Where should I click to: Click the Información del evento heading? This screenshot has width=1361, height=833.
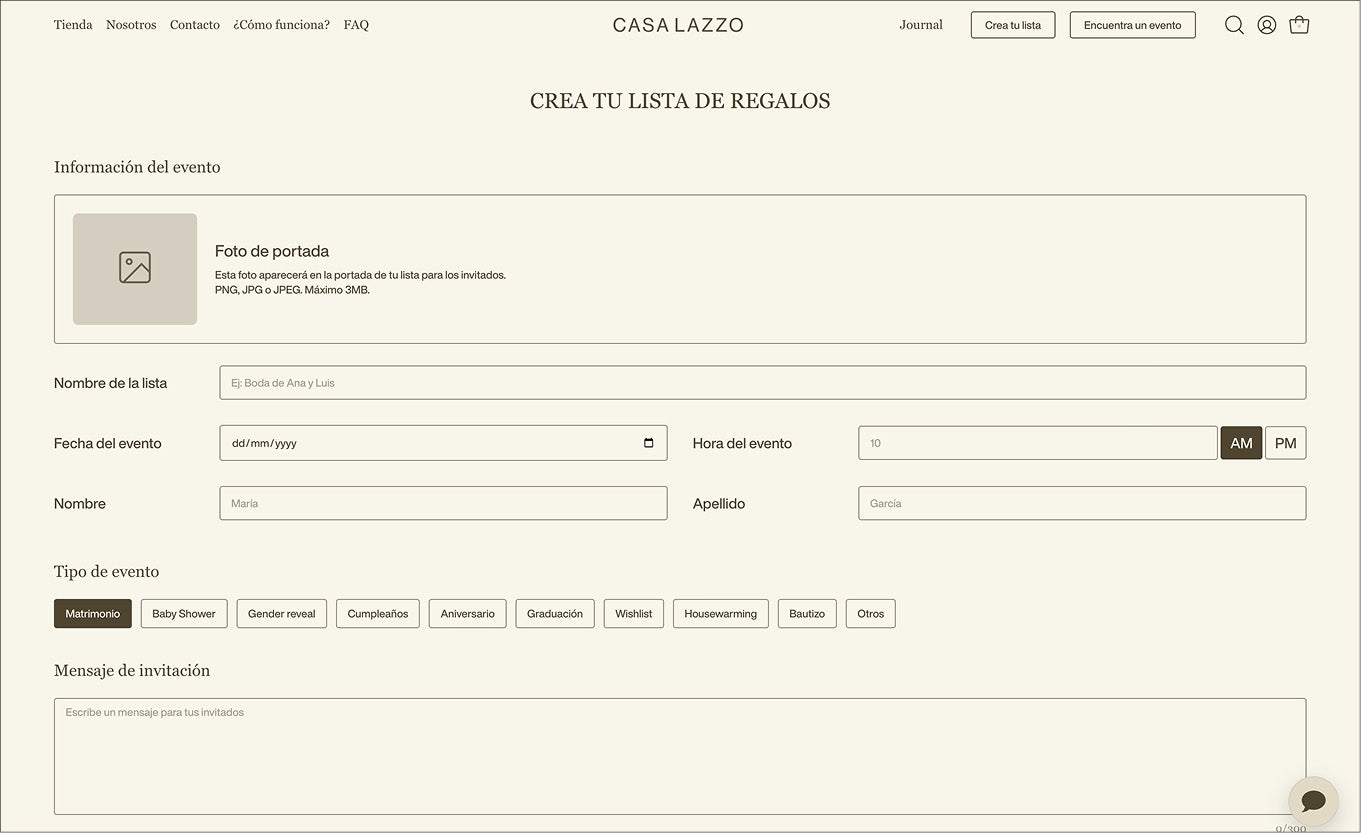pos(137,167)
